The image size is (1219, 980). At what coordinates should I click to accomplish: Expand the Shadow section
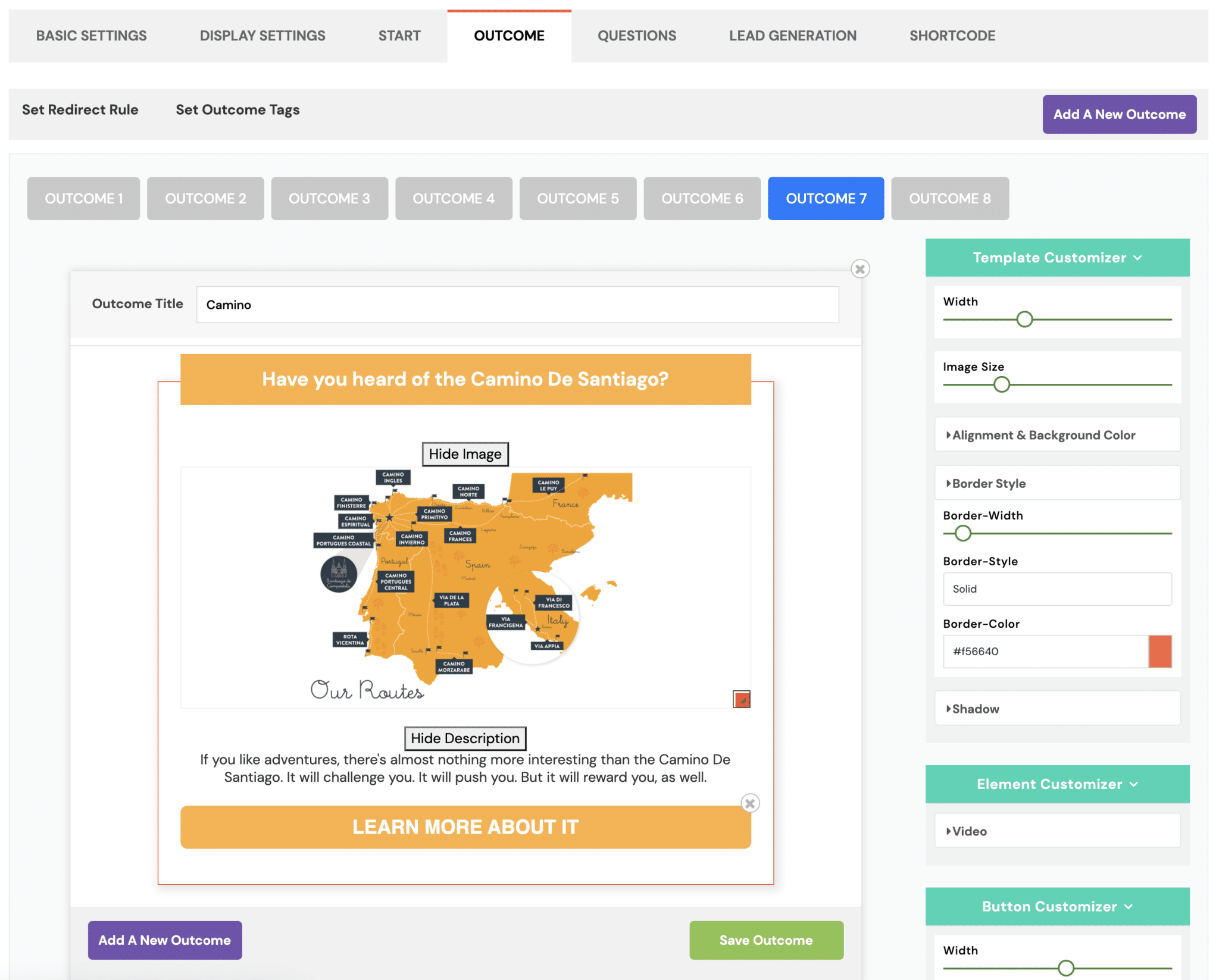[975, 709]
